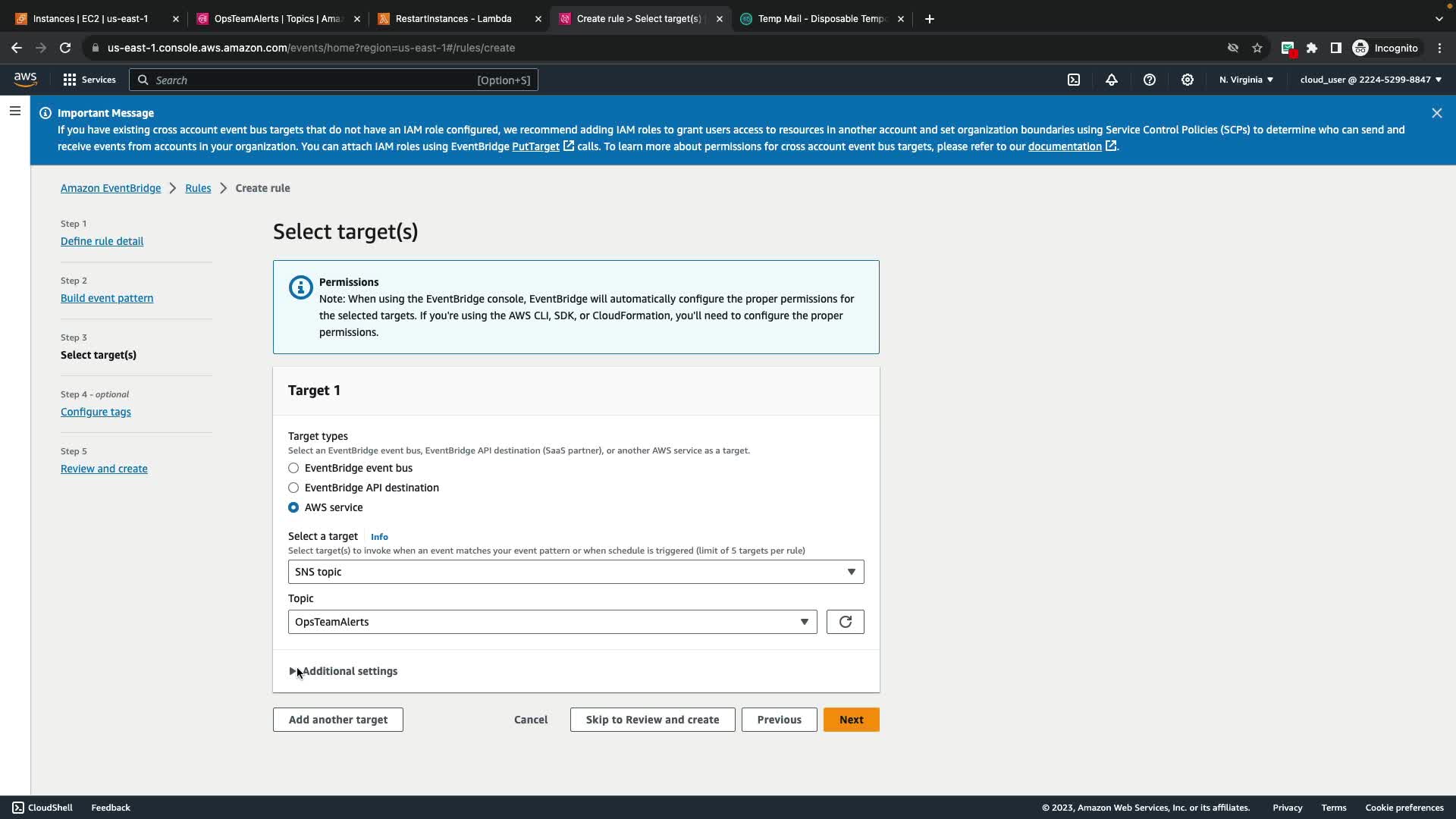Viewport: 1456px width, 819px height.
Task: Open the AWS support help icon
Action: tap(1150, 80)
